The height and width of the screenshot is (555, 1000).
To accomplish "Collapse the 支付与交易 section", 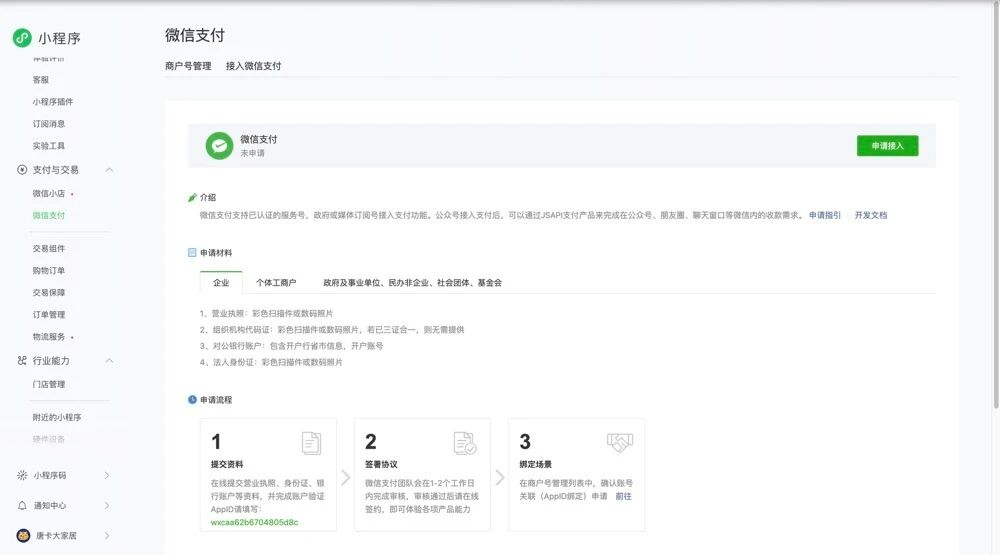I will [x=109, y=170].
